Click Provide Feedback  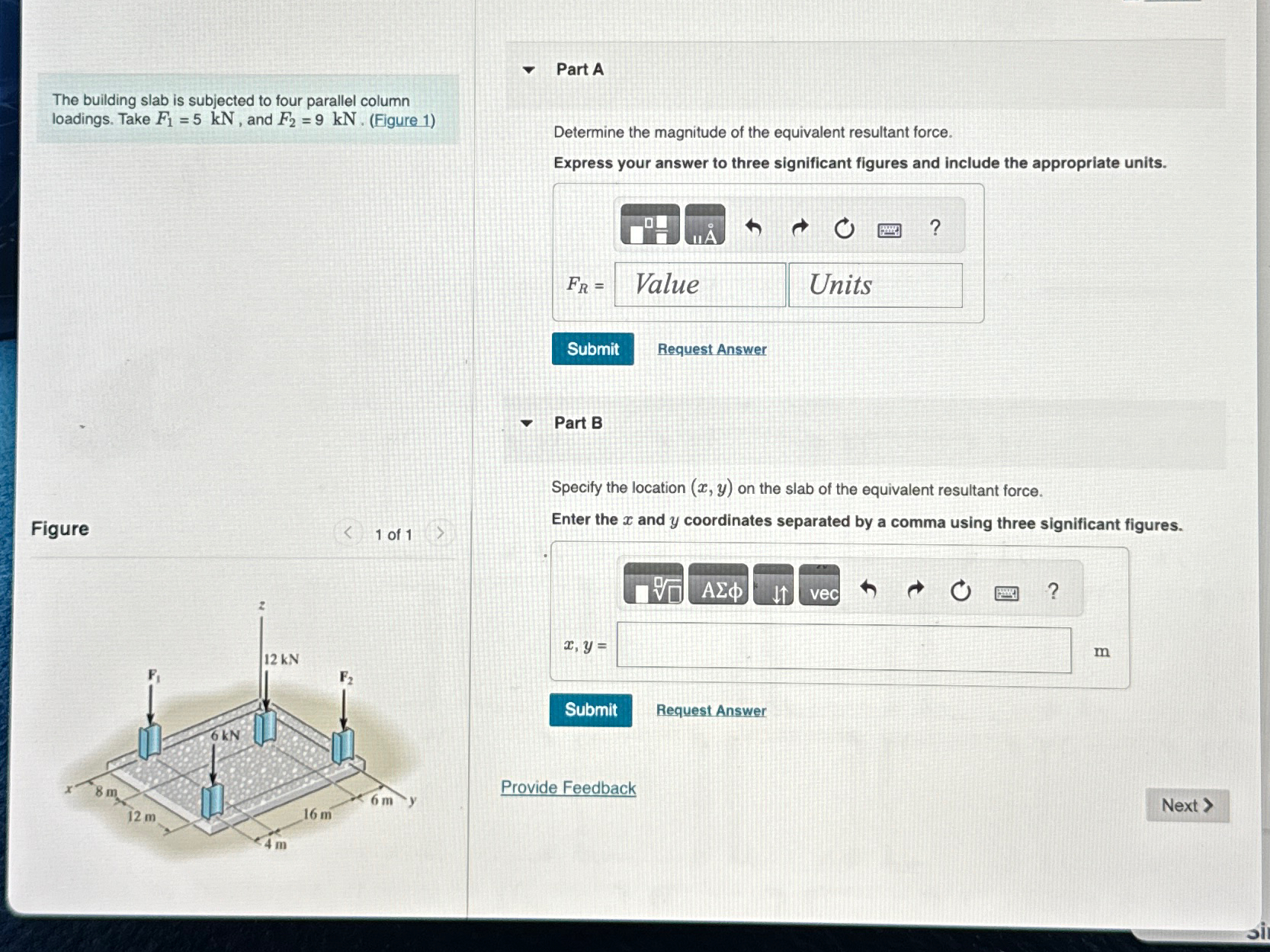(x=567, y=787)
